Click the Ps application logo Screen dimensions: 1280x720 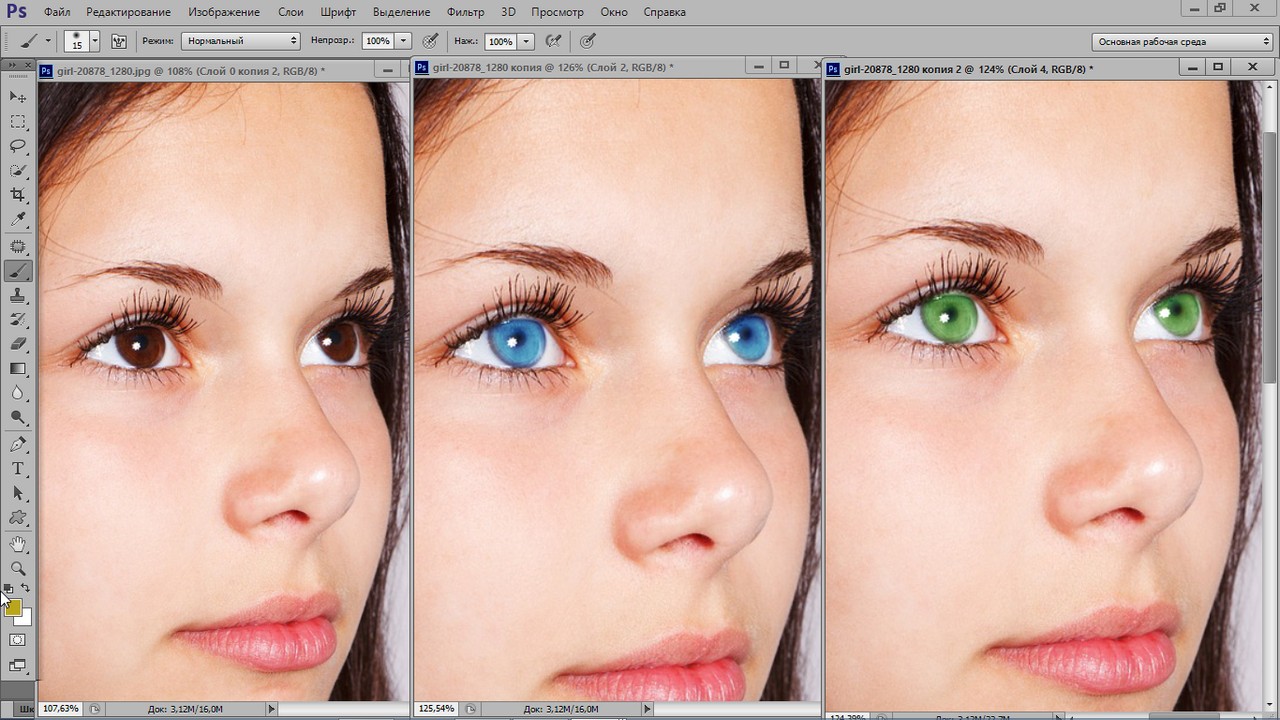pos(16,12)
